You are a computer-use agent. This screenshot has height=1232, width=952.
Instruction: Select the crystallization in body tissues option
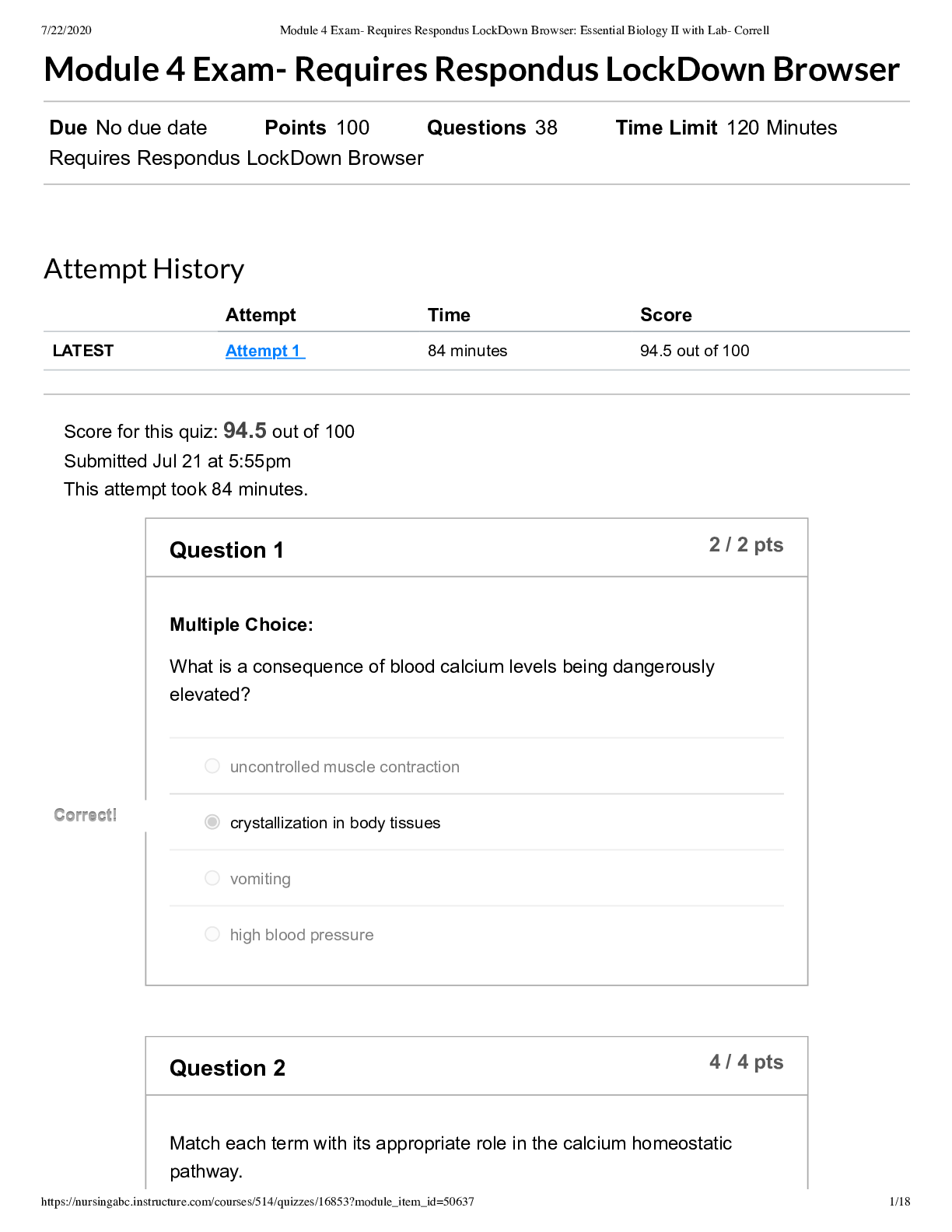(x=212, y=822)
